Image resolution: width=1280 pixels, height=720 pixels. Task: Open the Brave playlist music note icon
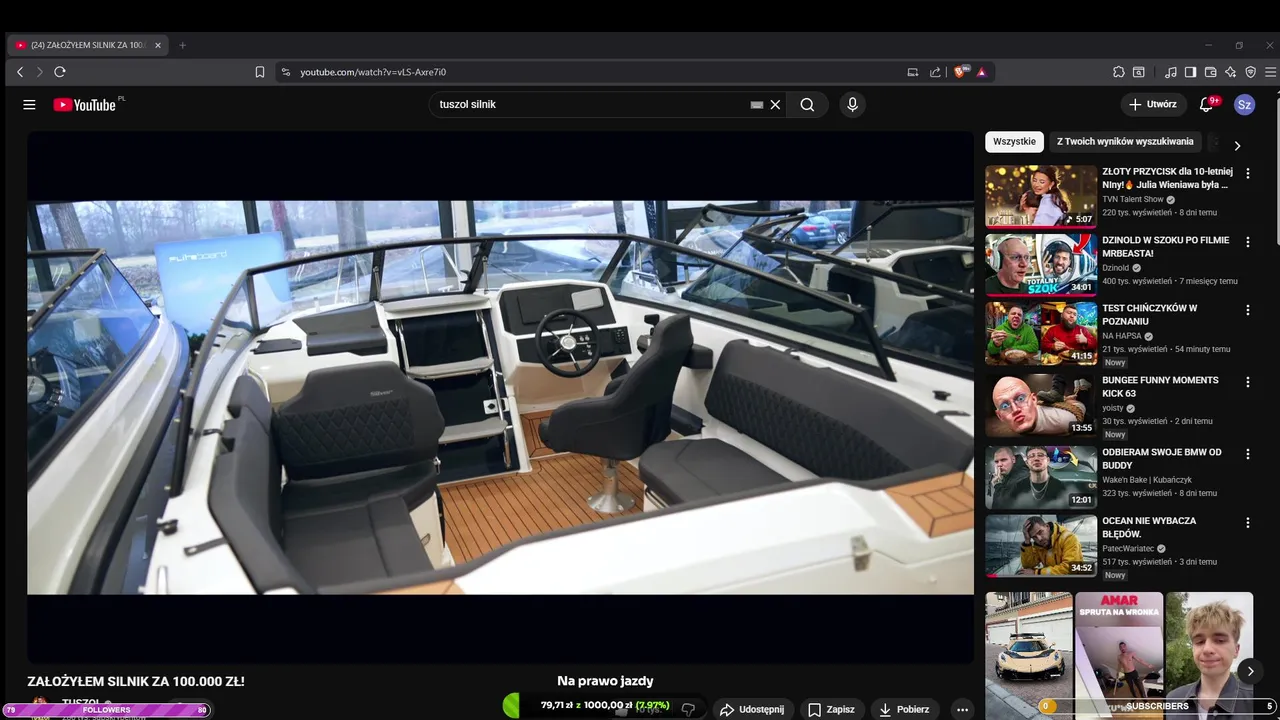pyautogui.click(x=1170, y=72)
